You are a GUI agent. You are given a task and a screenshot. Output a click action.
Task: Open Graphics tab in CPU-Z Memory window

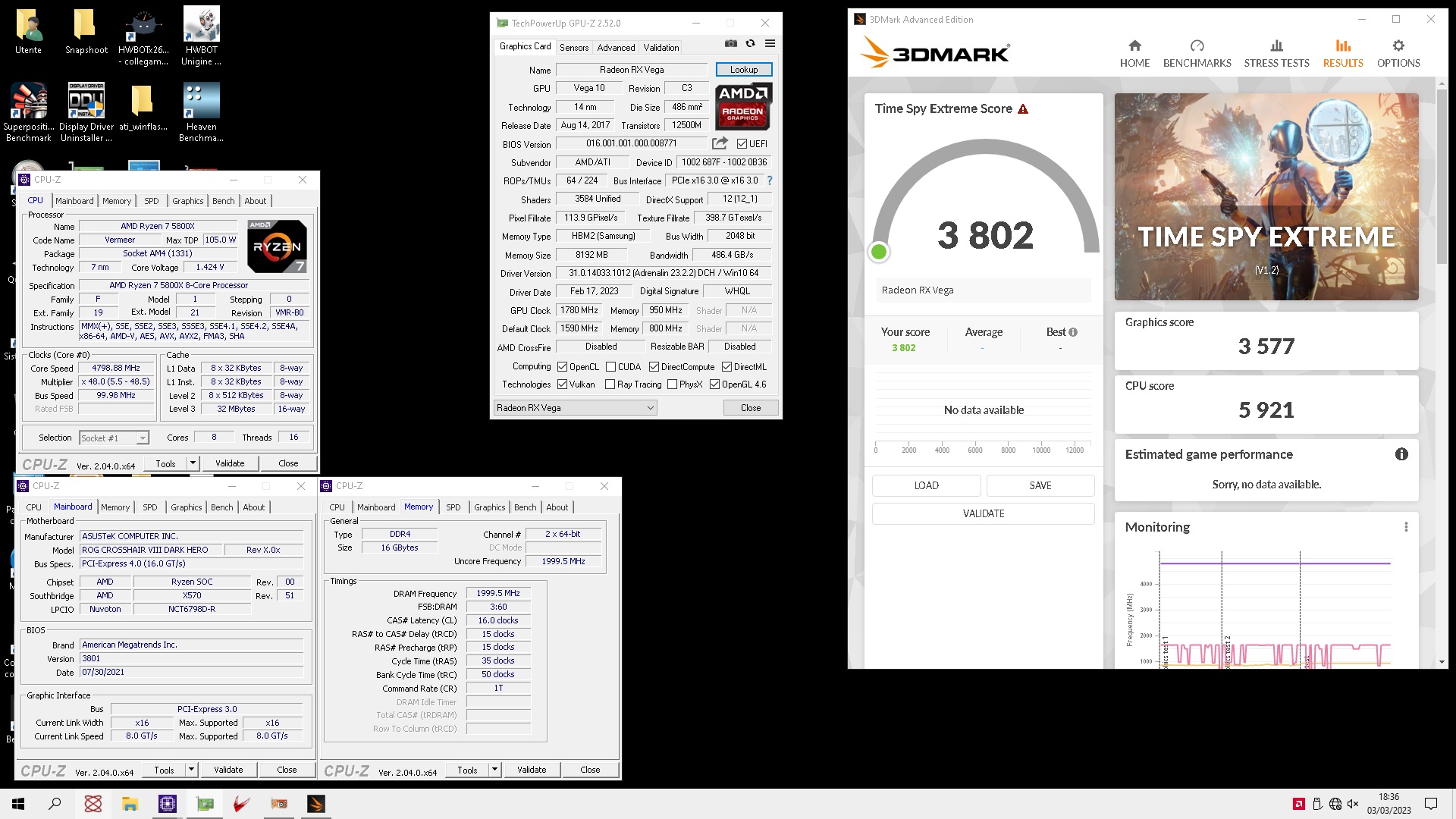click(x=490, y=507)
